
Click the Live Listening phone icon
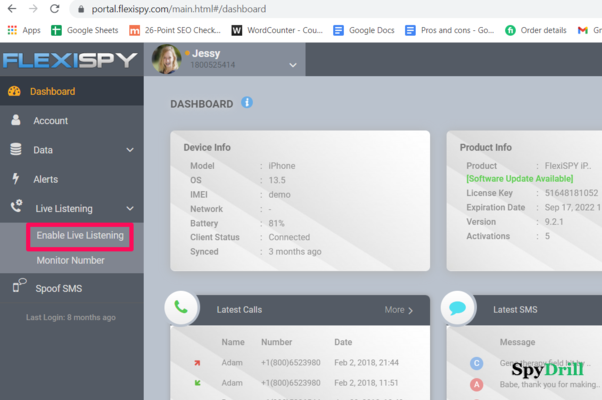click(x=14, y=208)
